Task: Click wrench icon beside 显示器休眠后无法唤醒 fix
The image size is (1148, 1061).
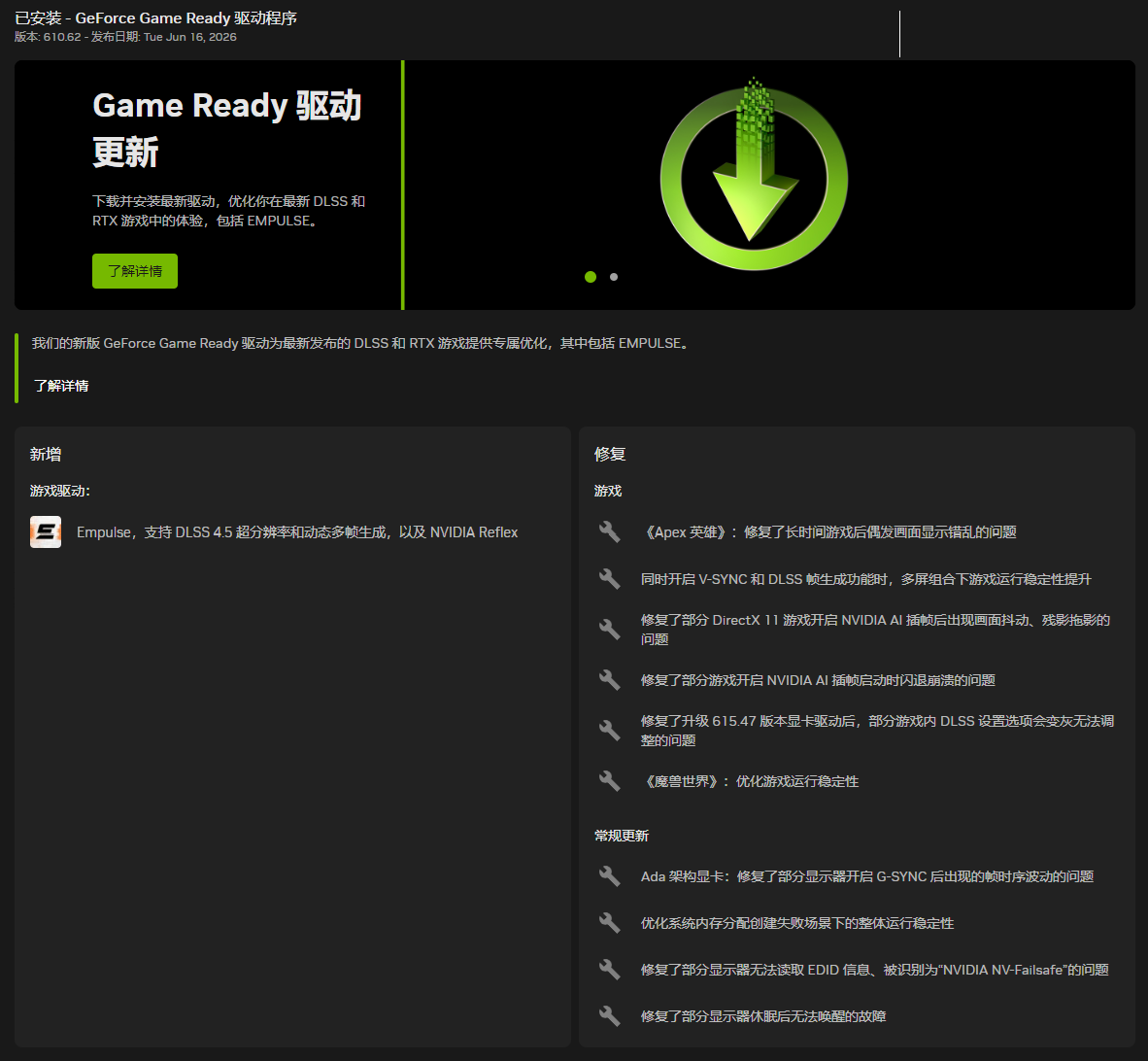Action: [x=609, y=1016]
